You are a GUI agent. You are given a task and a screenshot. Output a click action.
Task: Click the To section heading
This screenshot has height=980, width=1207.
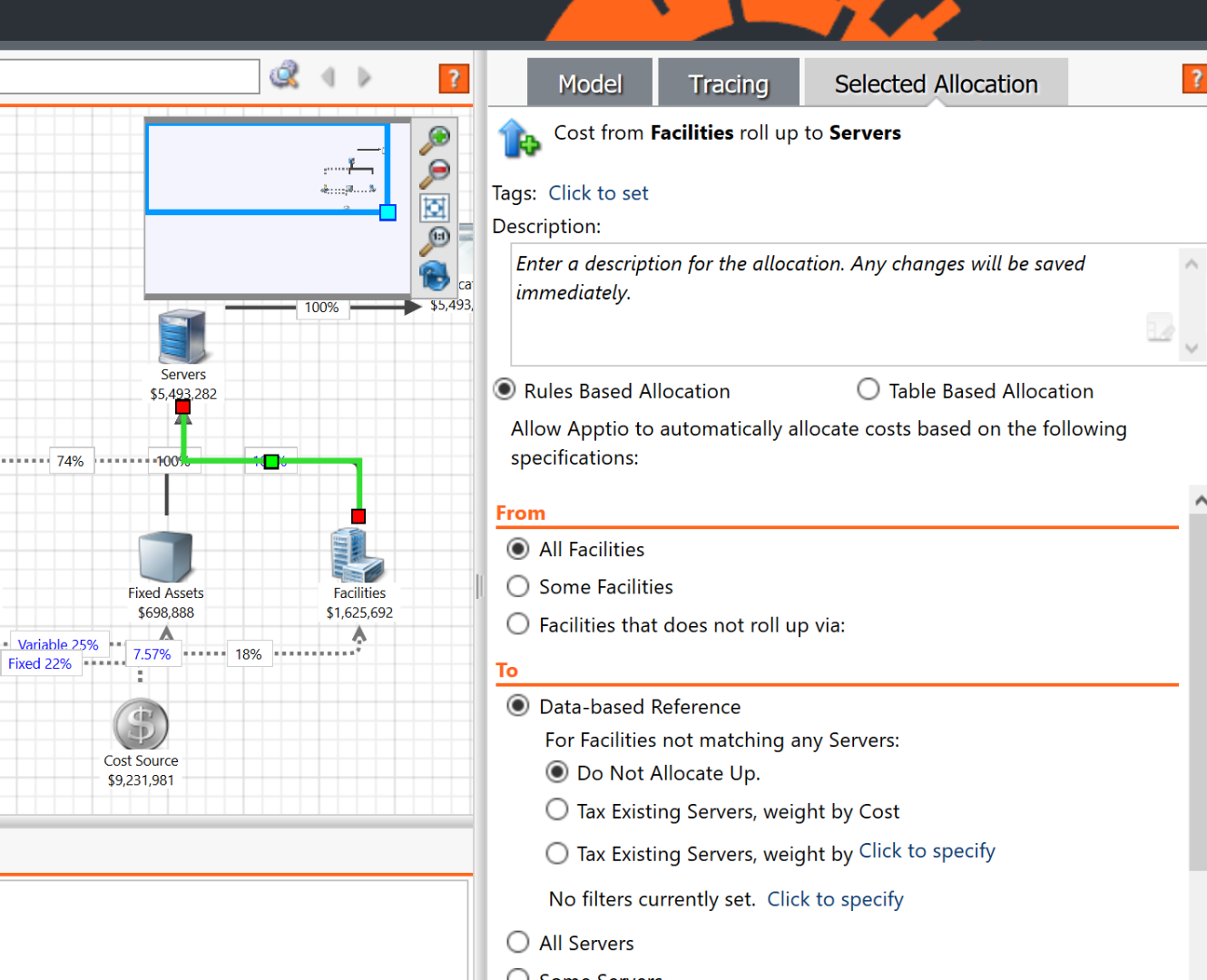[506, 670]
